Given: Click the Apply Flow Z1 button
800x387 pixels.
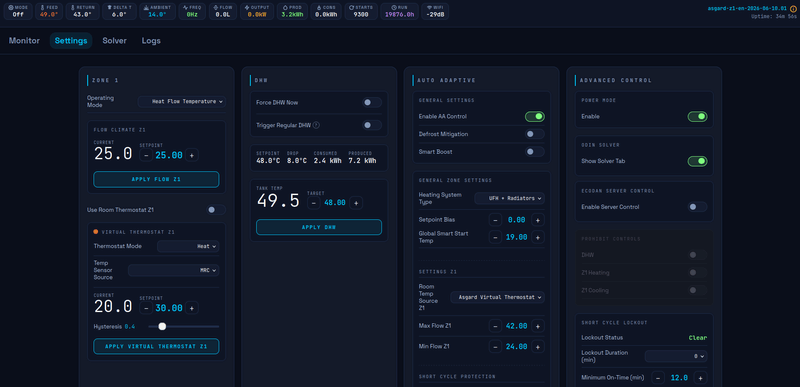Looking at the screenshot, I should tap(156, 179).
